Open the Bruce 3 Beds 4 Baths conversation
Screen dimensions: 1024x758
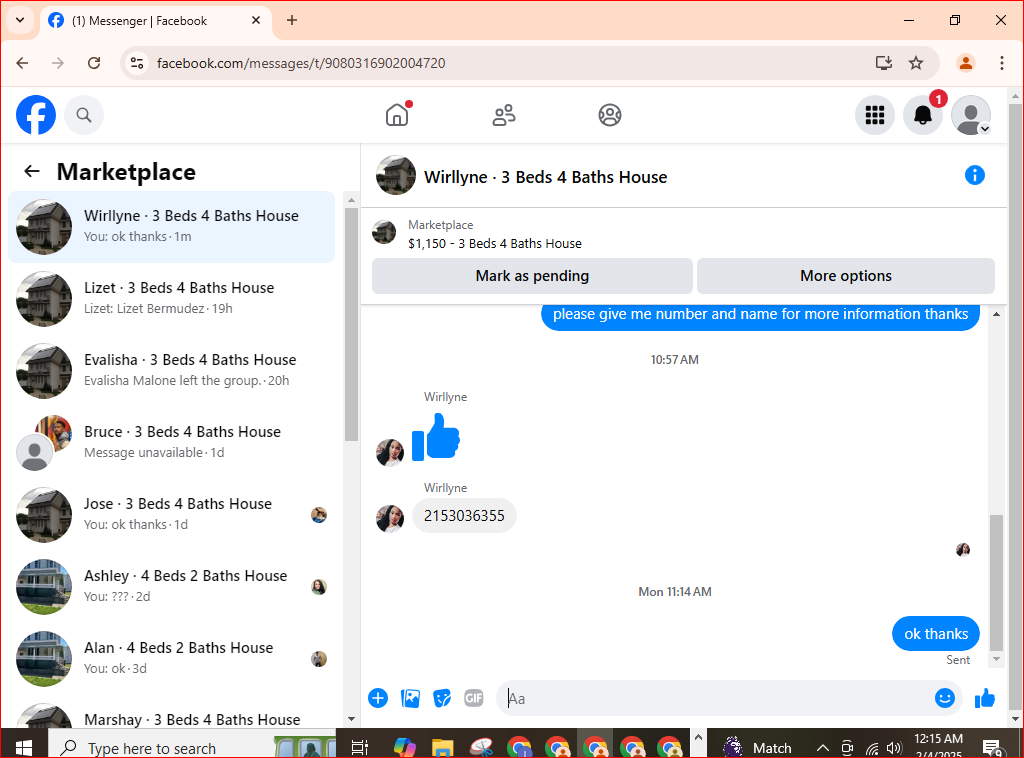pyautogui.click(x=172, y=442)
